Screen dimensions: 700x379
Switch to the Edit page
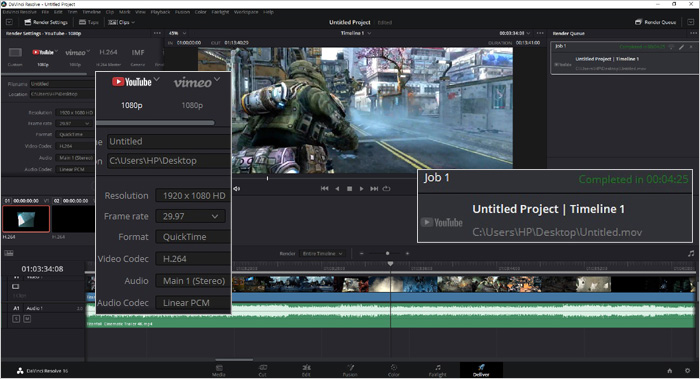(306, 370)
